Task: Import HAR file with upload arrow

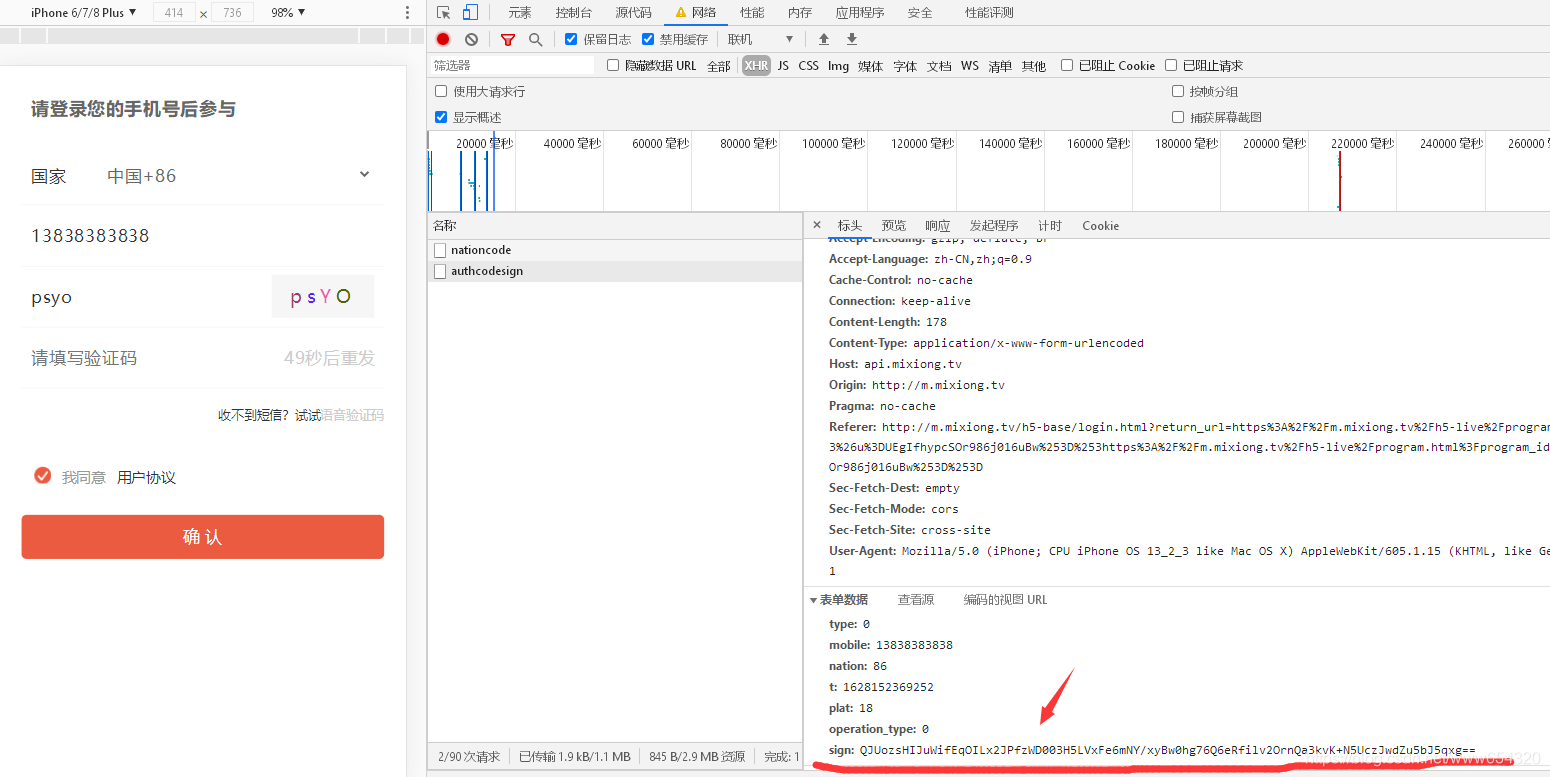Action: coord(824,39)
